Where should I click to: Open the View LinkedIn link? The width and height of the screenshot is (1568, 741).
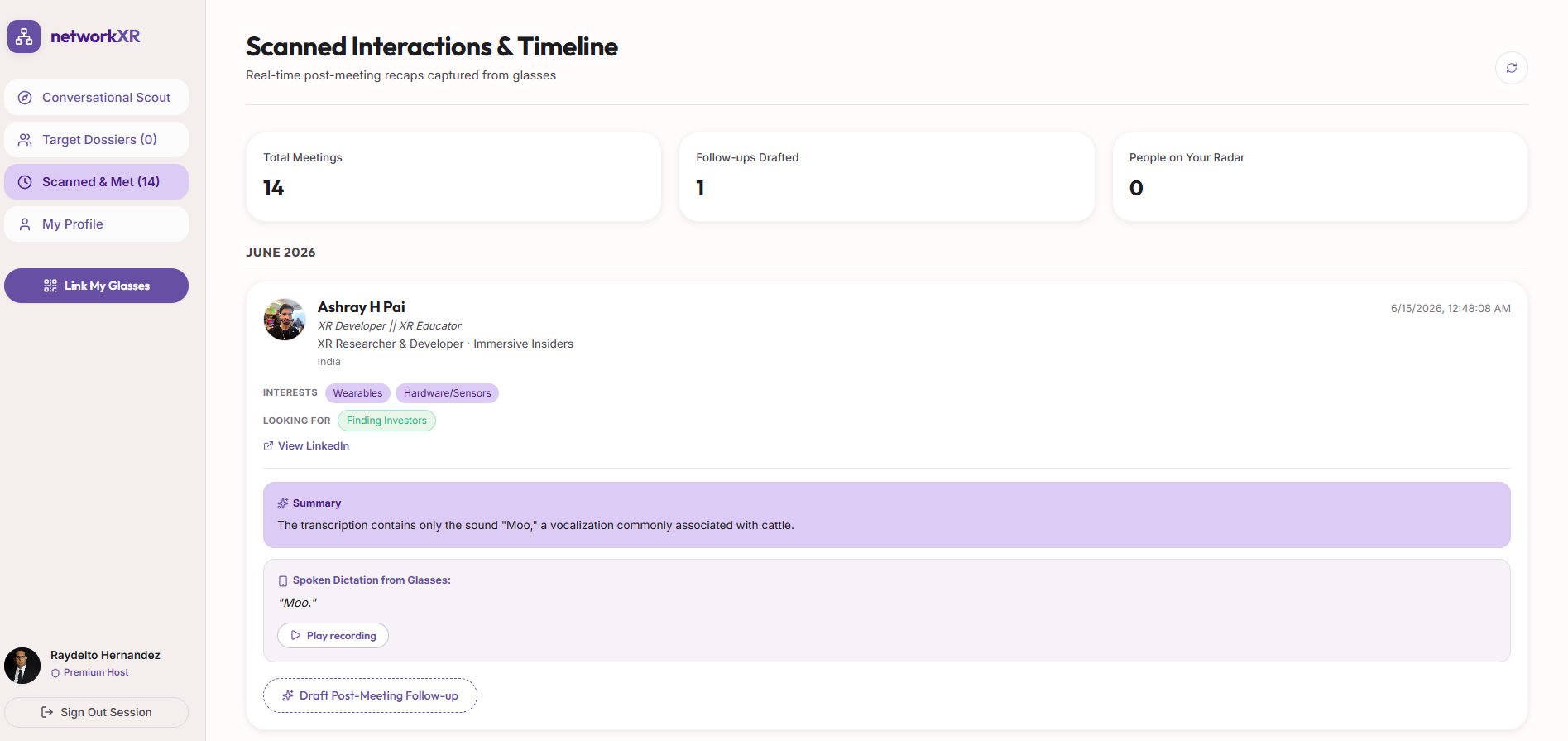(x=313, y=445)
